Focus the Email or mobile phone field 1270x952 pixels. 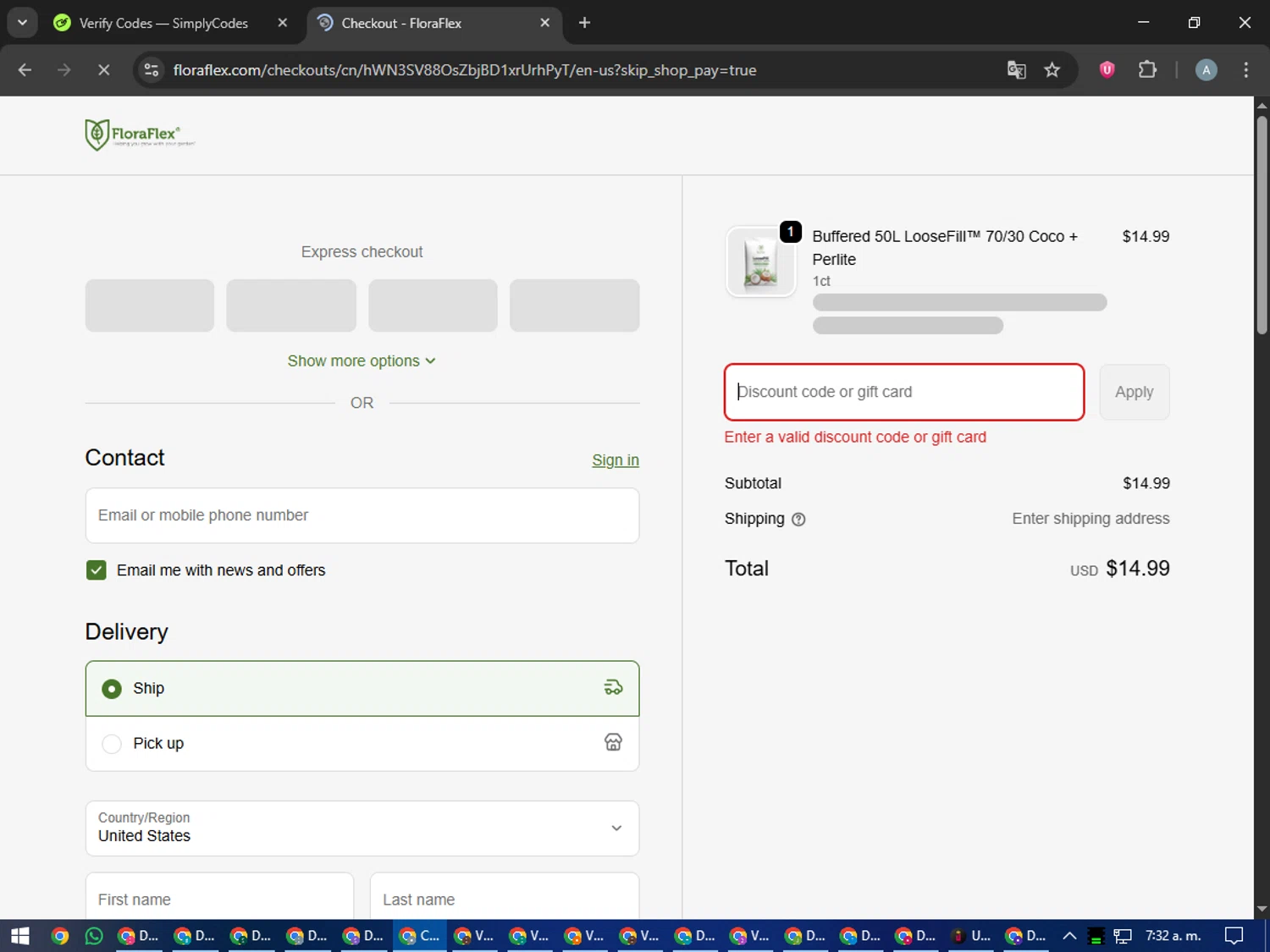(x=362, y=515)
